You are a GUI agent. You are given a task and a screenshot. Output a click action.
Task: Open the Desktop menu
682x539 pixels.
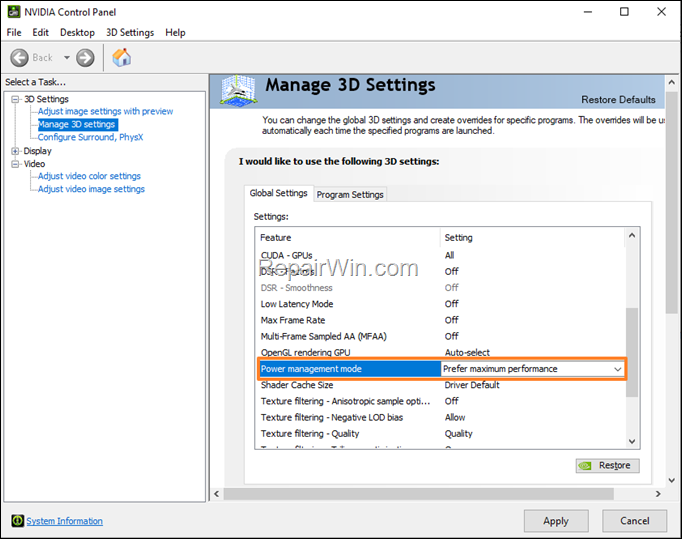[77, 33]
